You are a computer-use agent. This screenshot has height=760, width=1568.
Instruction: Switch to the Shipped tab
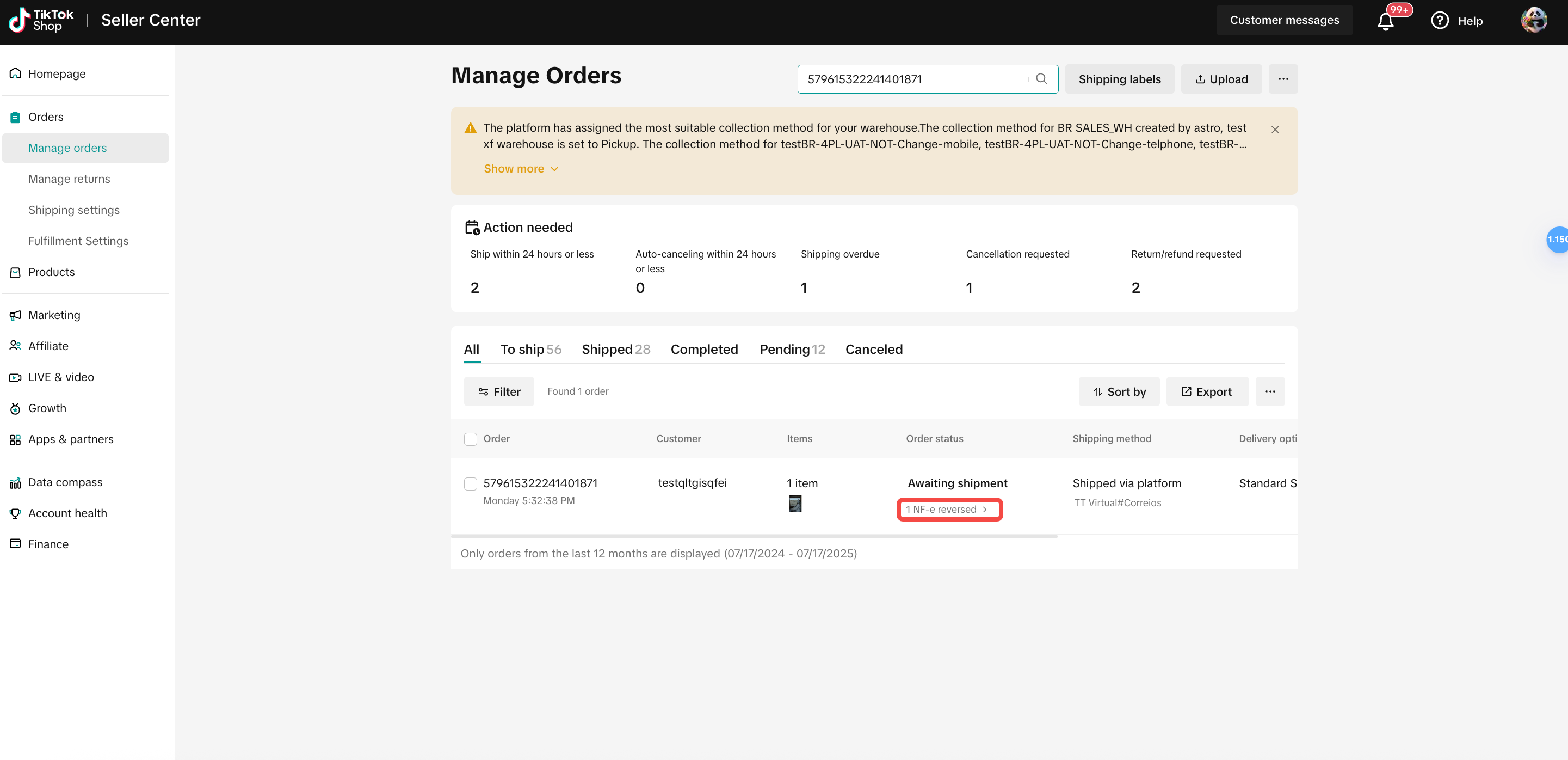coord(616,350)
